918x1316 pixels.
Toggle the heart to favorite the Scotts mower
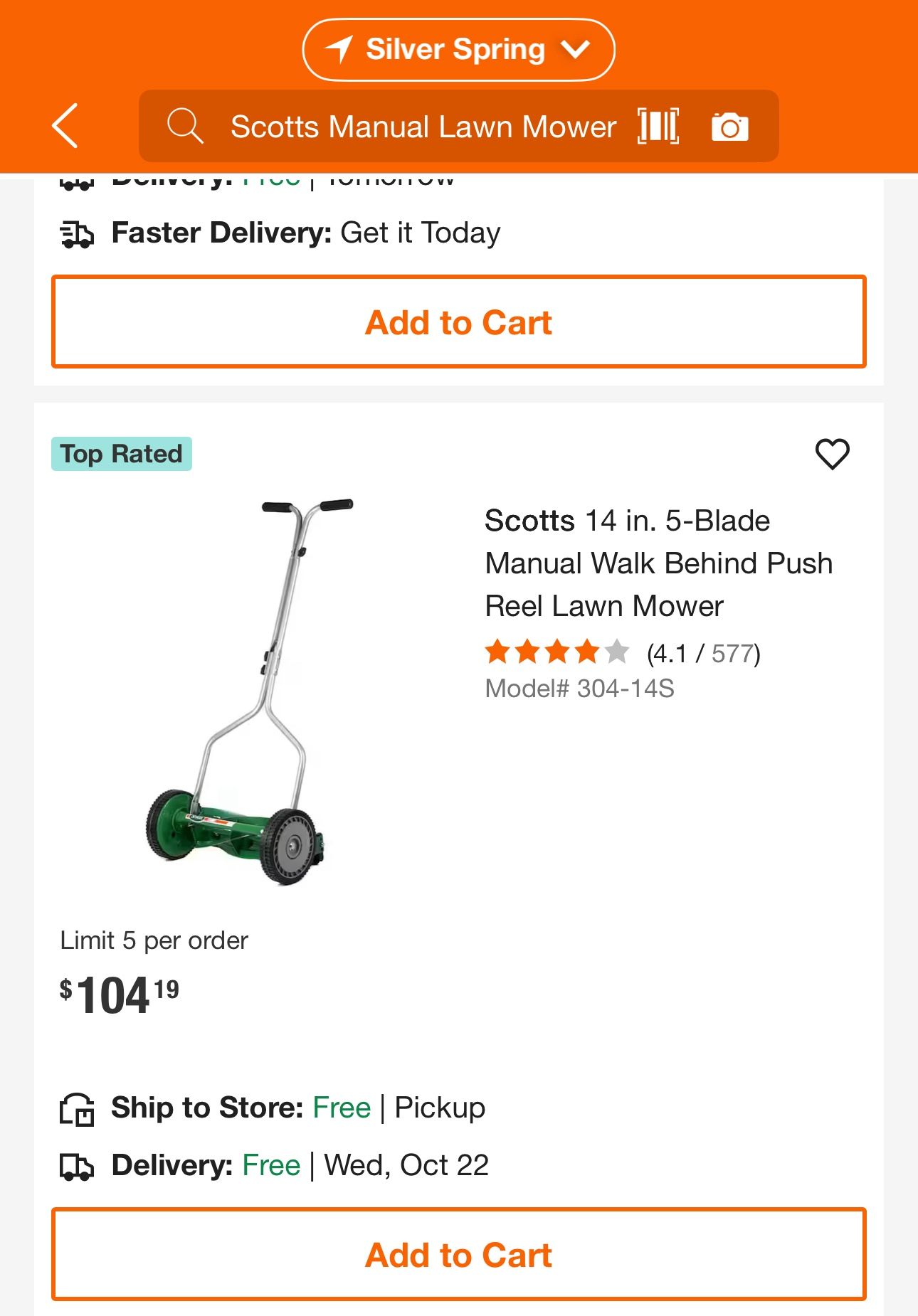pyautogui.click(x=831, y=453)
